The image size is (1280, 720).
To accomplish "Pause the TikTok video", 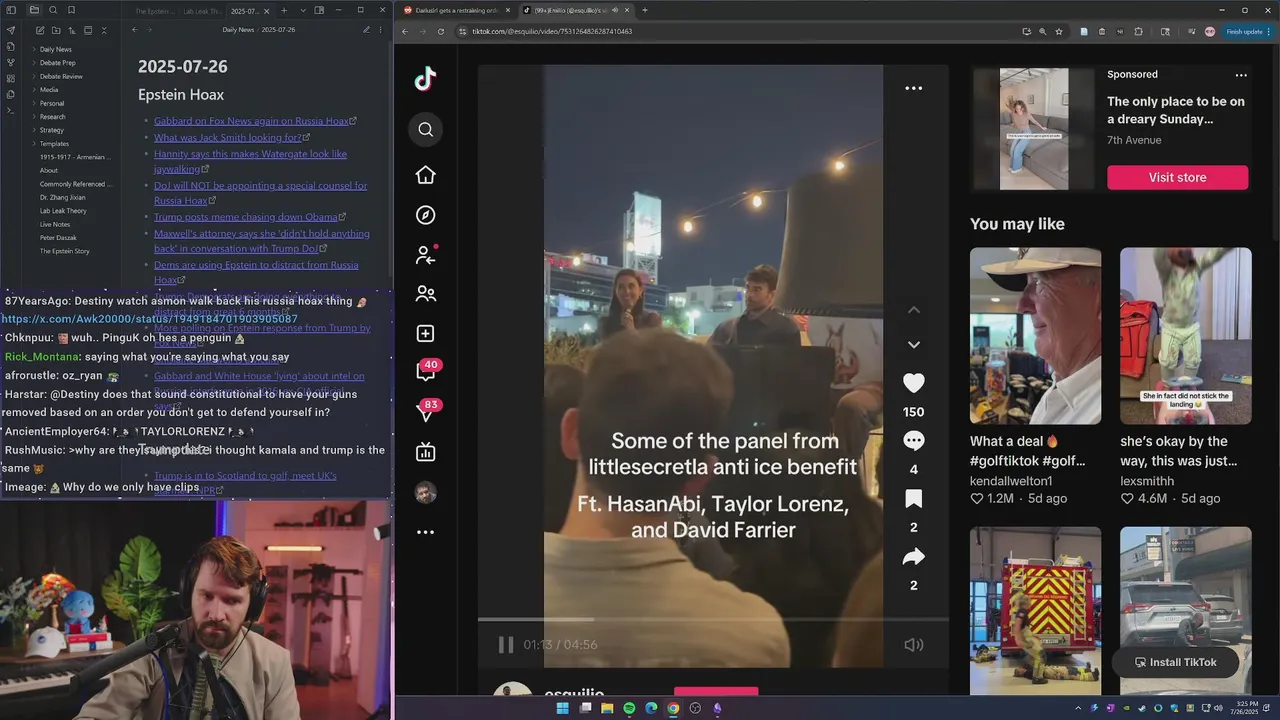I will coord(506,645).
